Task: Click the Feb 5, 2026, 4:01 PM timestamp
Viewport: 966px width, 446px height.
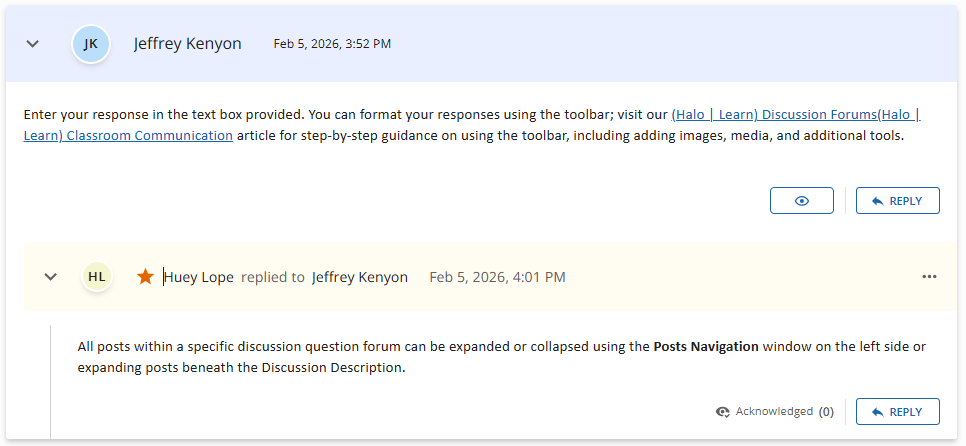Action: point(497,277)
